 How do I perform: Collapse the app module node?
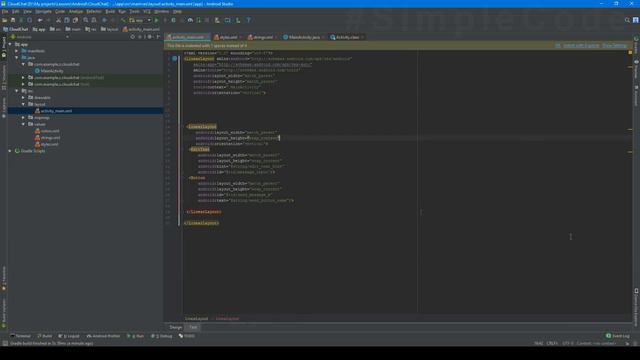coord(10,44)
